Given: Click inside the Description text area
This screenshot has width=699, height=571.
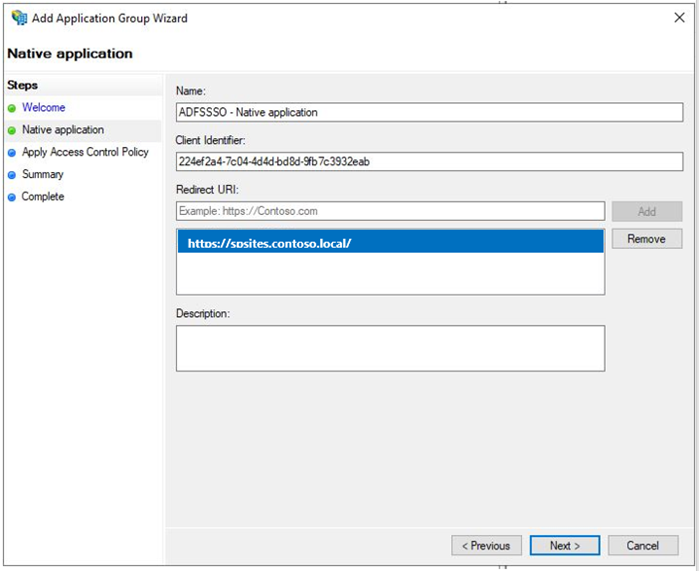Looking at the screenshot, I should click(390, 348).
